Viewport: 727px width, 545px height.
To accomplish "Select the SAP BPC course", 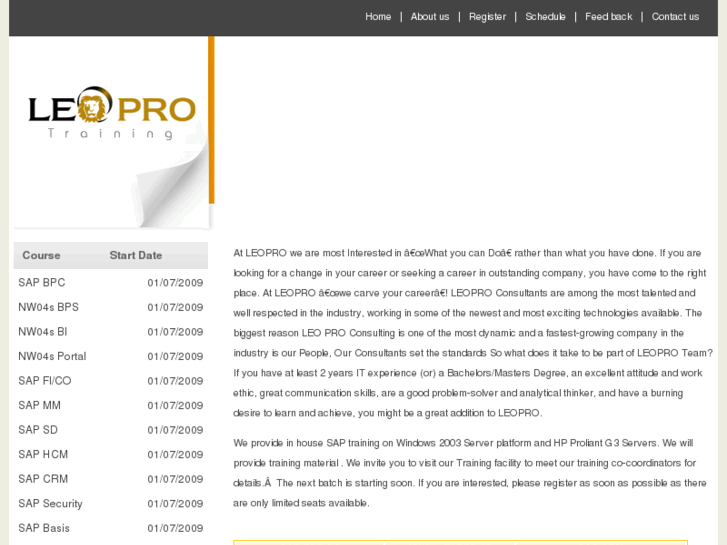I will 42,282.
